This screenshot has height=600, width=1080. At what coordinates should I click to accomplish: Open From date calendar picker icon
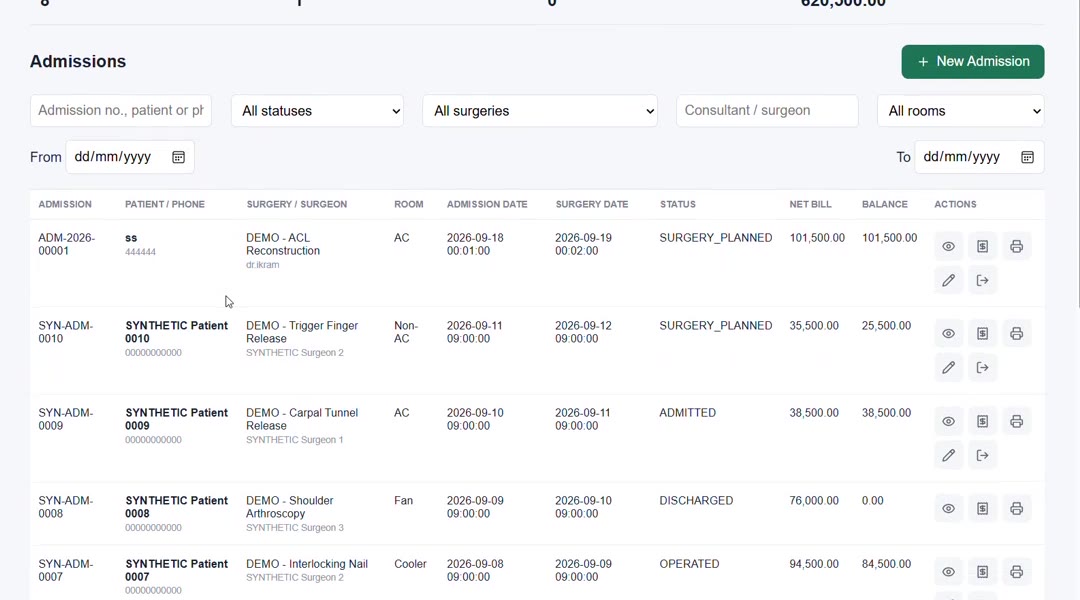(x=178, y=157)
